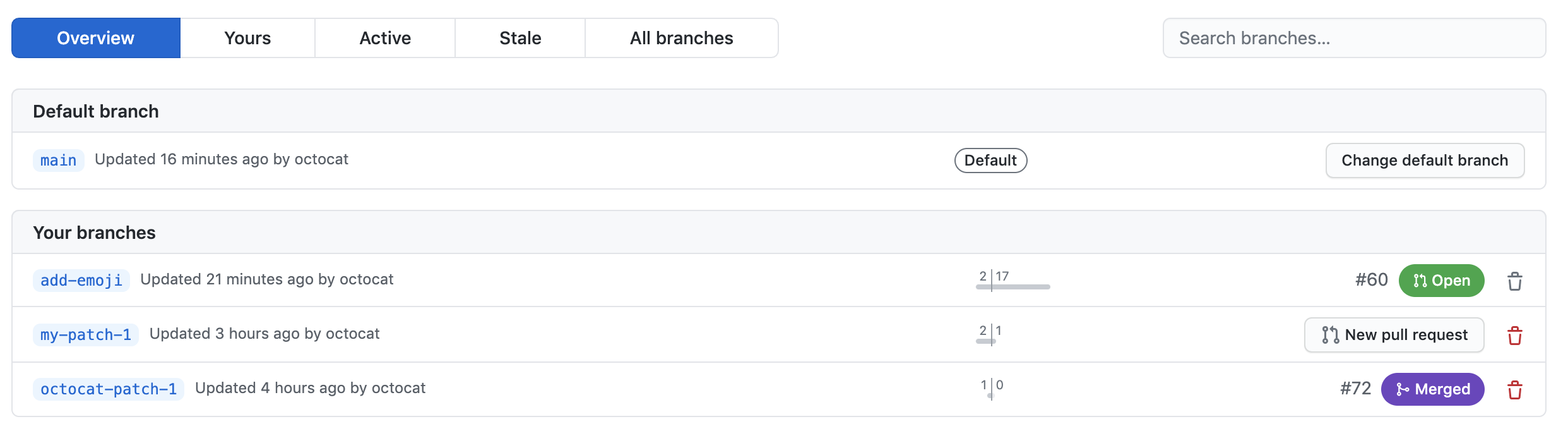View the Stale branches tab

[520, 38]
